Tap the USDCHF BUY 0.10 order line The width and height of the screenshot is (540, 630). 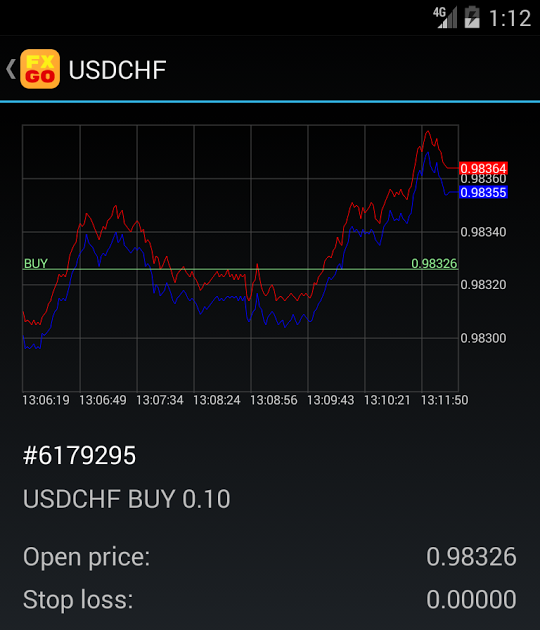(x=127, y=499)
